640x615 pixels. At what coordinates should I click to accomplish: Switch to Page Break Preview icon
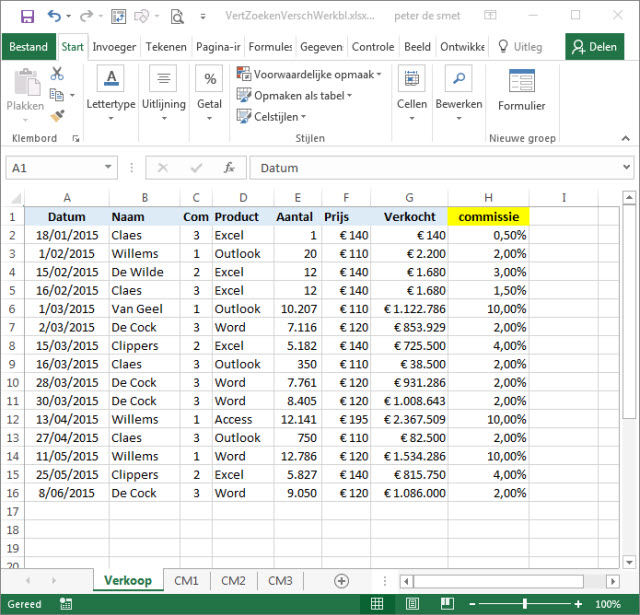tap(447, 604)
